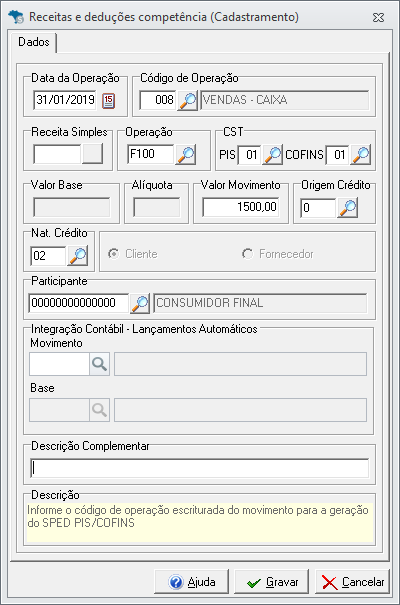The image size is (400, 605).
Task: Click the Participante code input field
Action: 79,303
